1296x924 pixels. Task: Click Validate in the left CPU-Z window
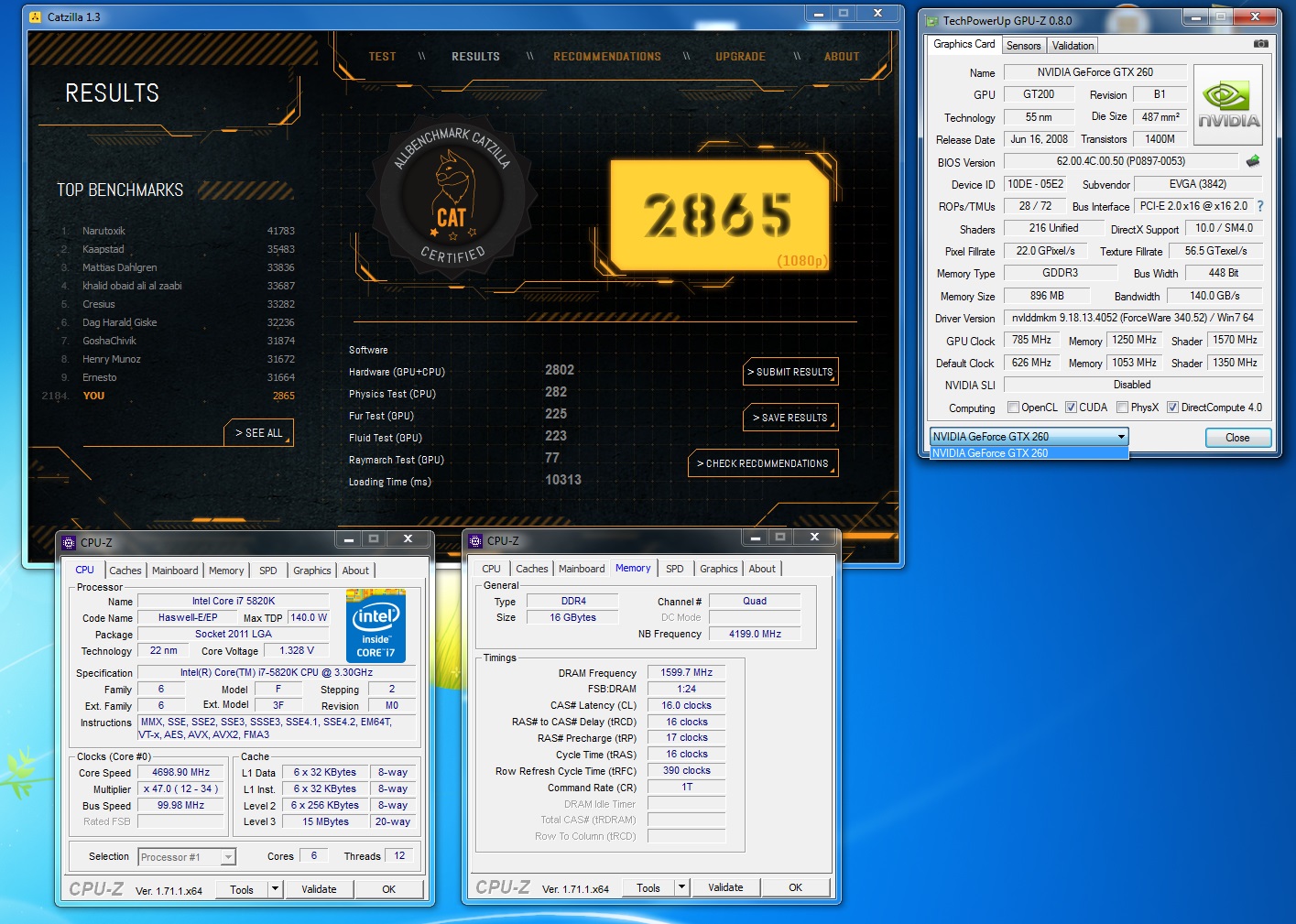(319, 889)
